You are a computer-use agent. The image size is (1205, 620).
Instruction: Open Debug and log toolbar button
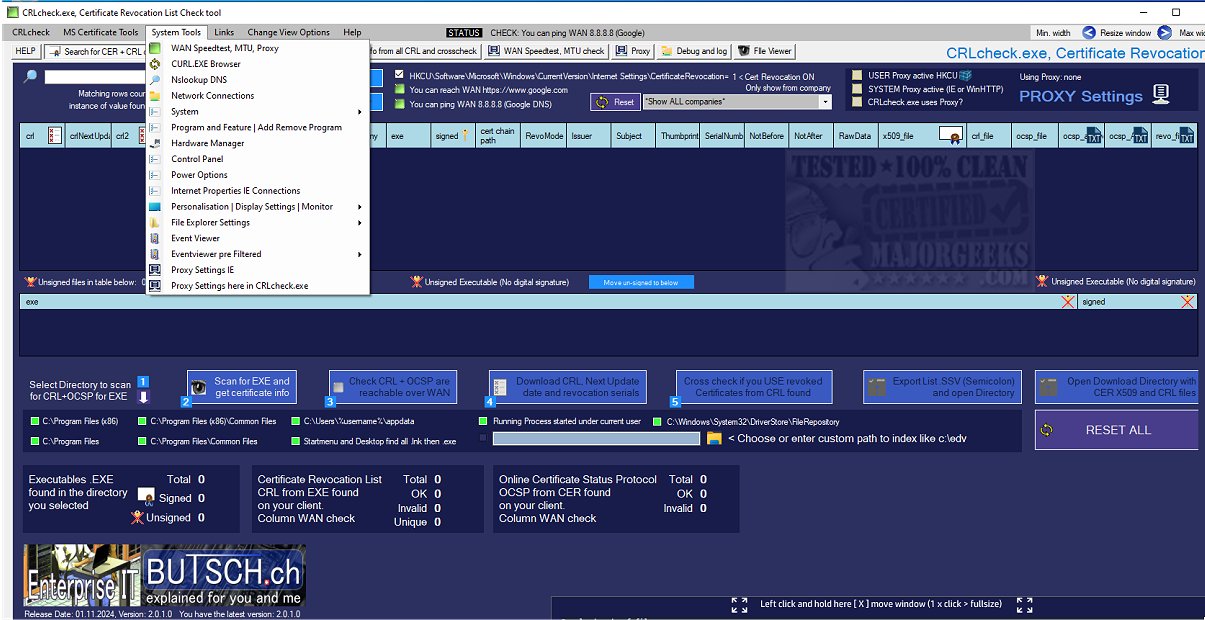pos(693,51)
